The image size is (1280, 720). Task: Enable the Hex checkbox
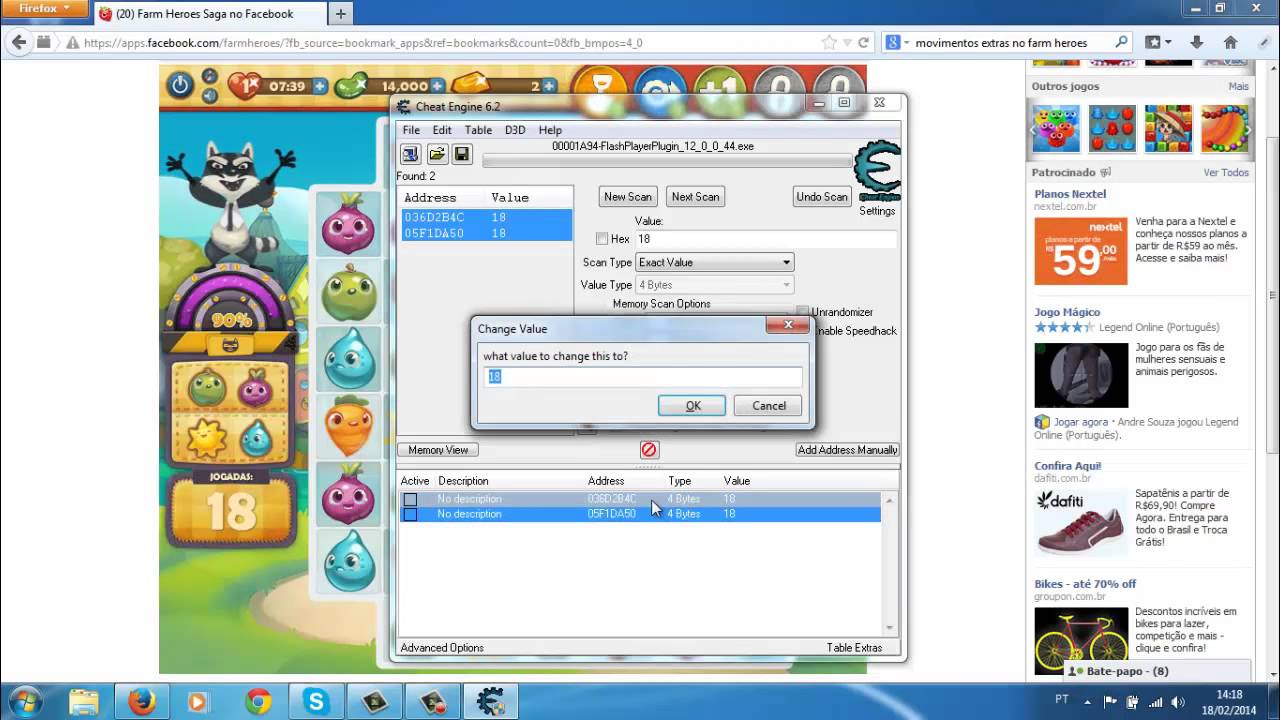pos(602,239)
